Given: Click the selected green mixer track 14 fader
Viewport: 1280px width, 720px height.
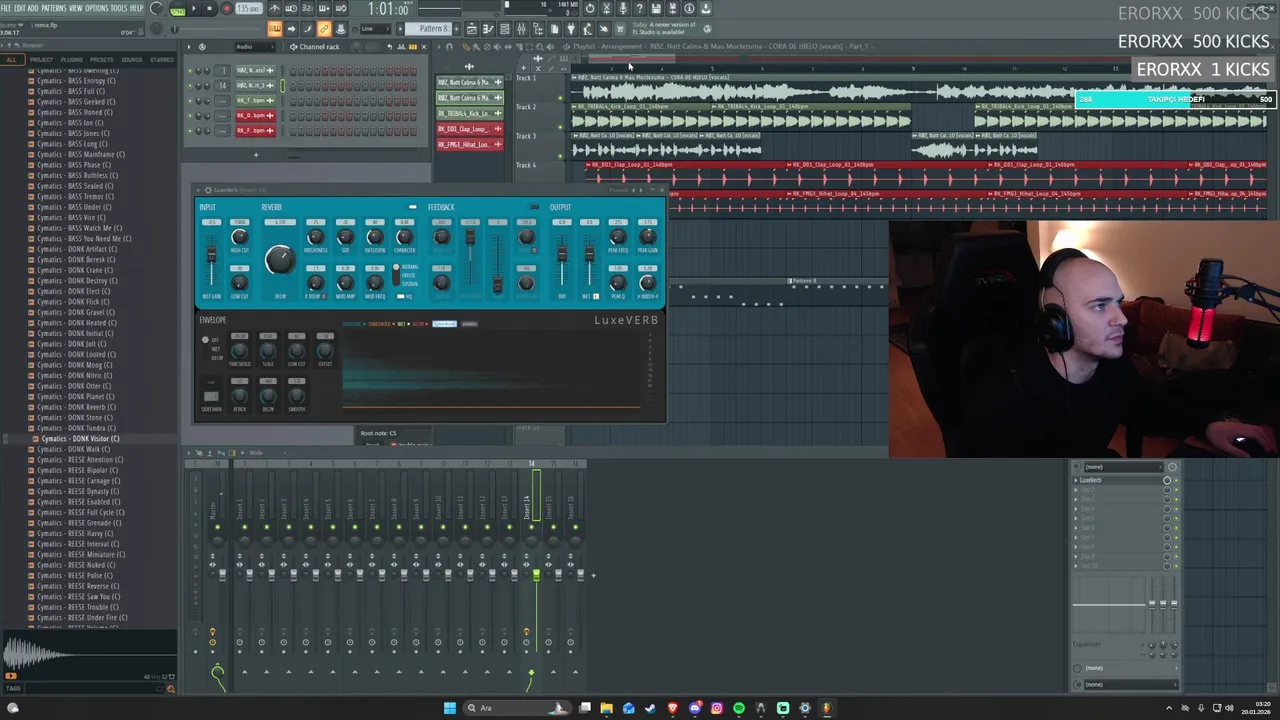Looking at the screenshot, I should (x=536, y=575).
